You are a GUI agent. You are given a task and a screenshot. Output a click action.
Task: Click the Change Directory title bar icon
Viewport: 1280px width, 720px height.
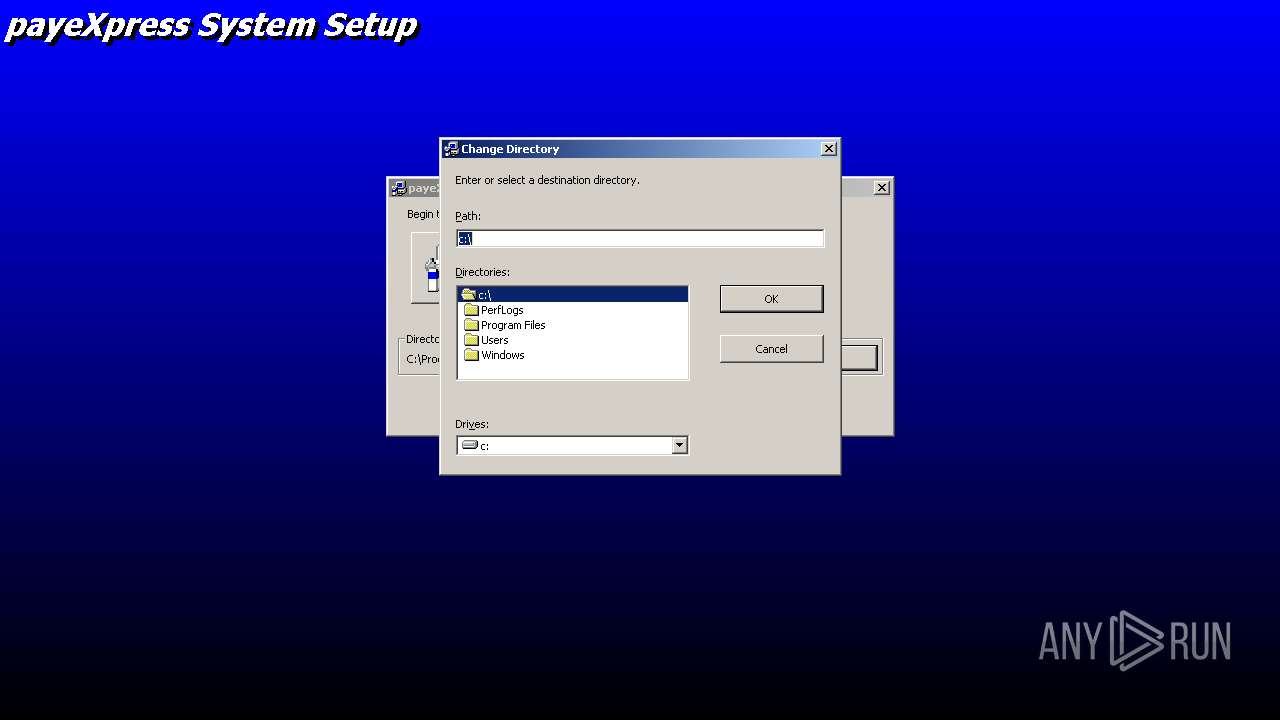(451, 149)
